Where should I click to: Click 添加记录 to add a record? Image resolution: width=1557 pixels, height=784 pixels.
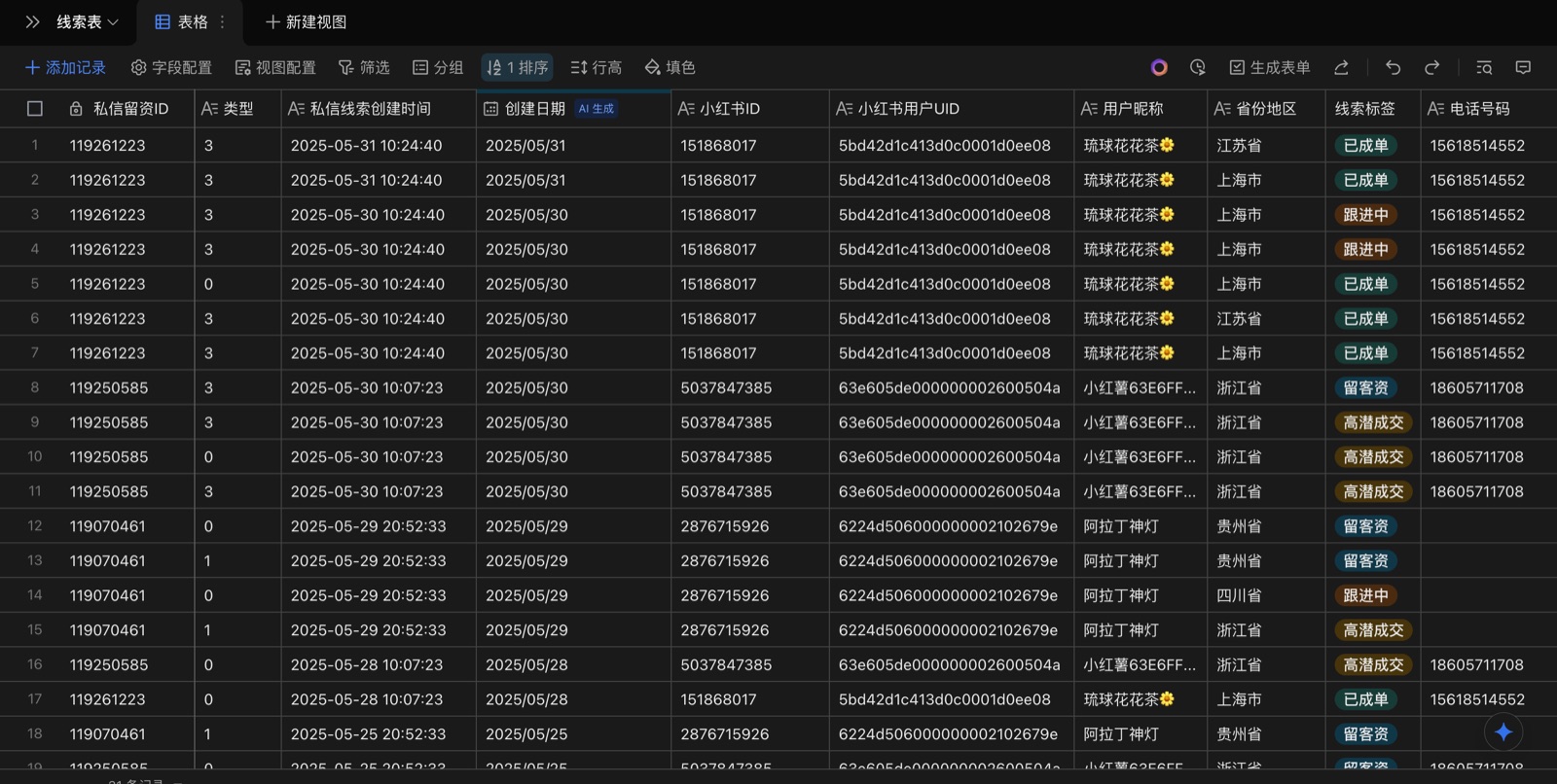[65, 67]
